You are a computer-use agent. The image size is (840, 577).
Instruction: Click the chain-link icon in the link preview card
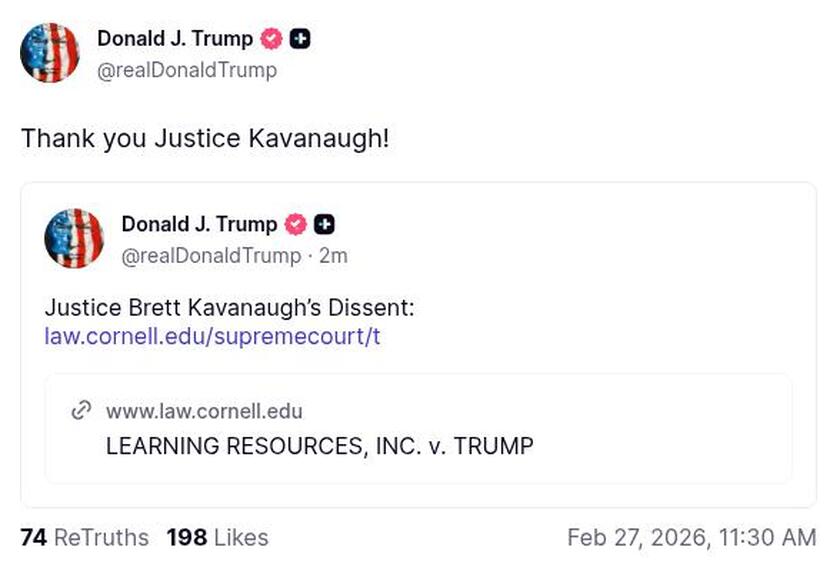pyautogui.click(x=81, y=411)
